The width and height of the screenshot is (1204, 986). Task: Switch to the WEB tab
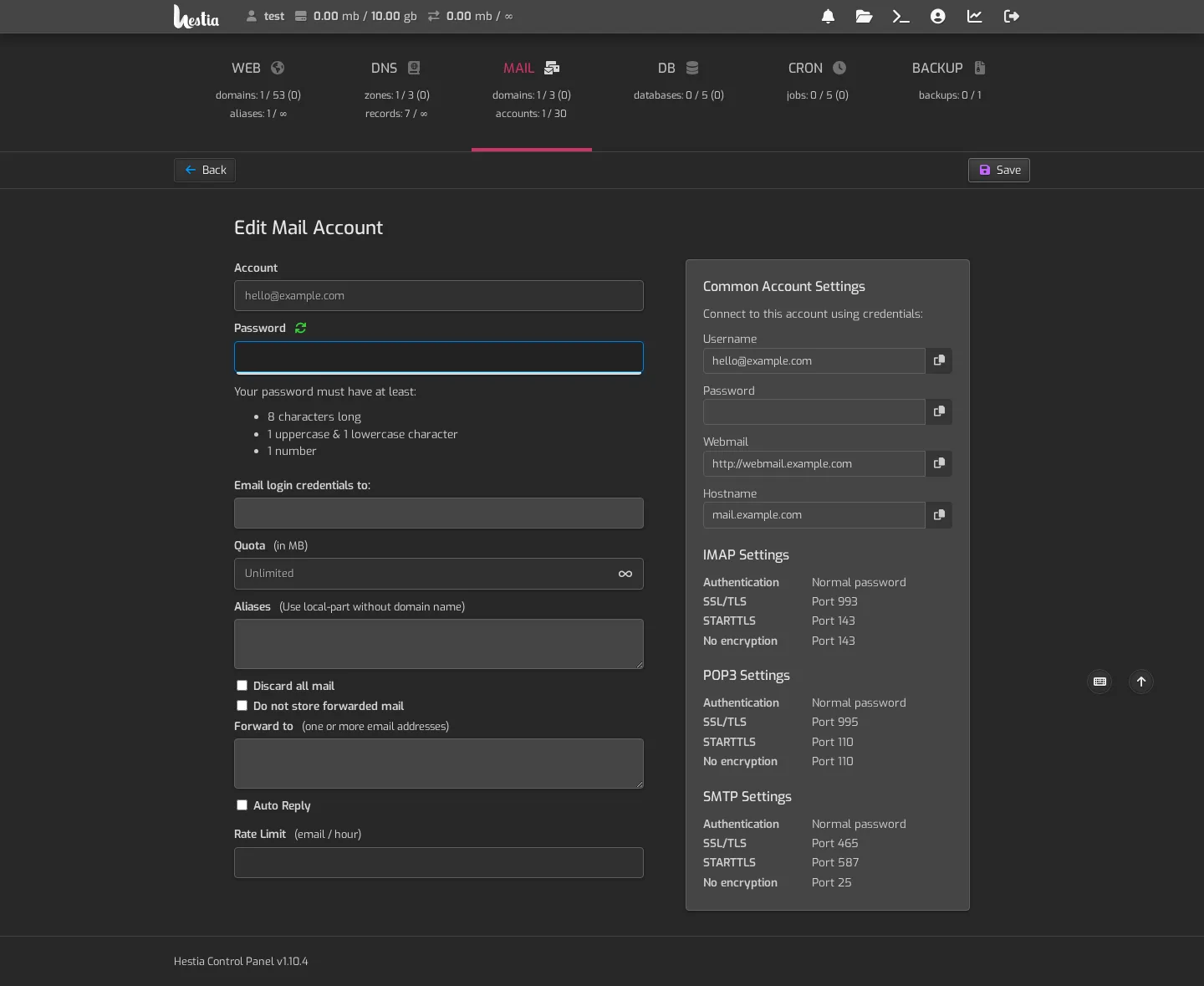click(258, 90)
